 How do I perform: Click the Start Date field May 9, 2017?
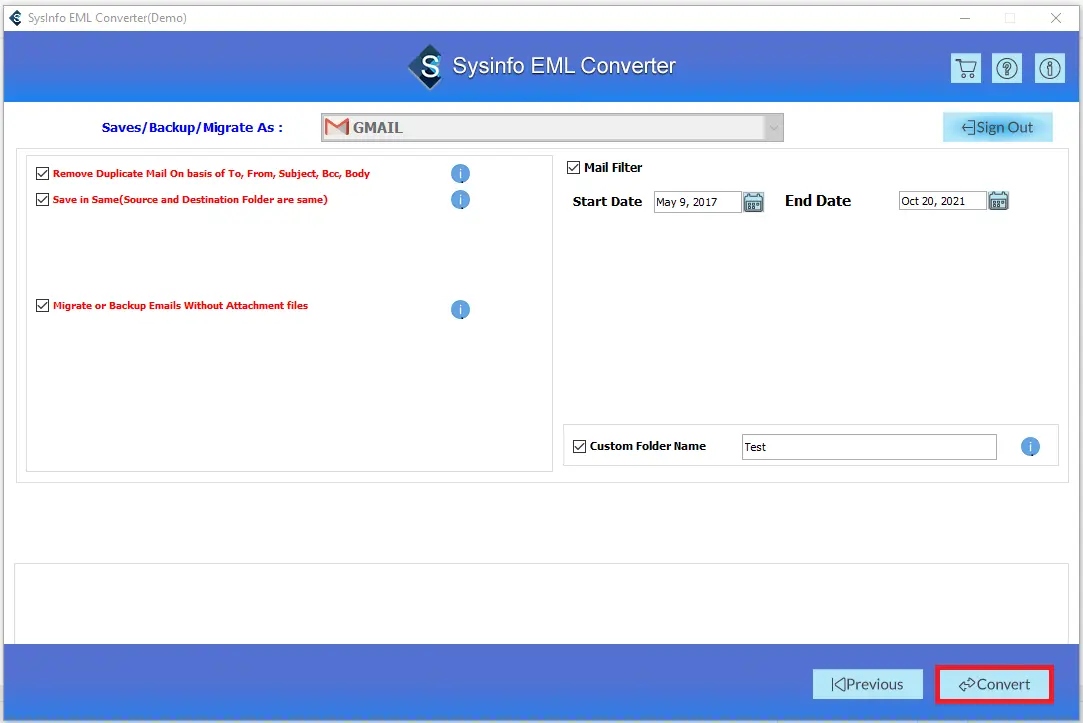(698, 202)
